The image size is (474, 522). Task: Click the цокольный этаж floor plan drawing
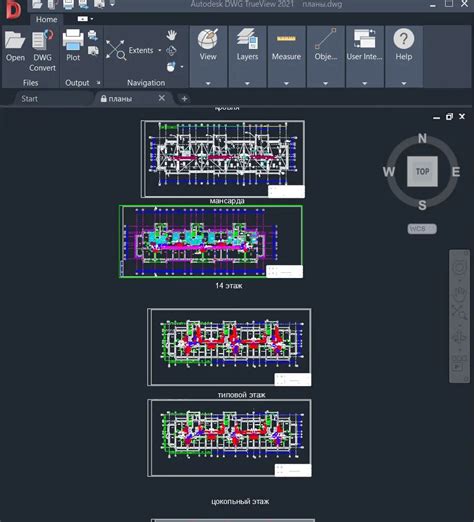(229, 438)
